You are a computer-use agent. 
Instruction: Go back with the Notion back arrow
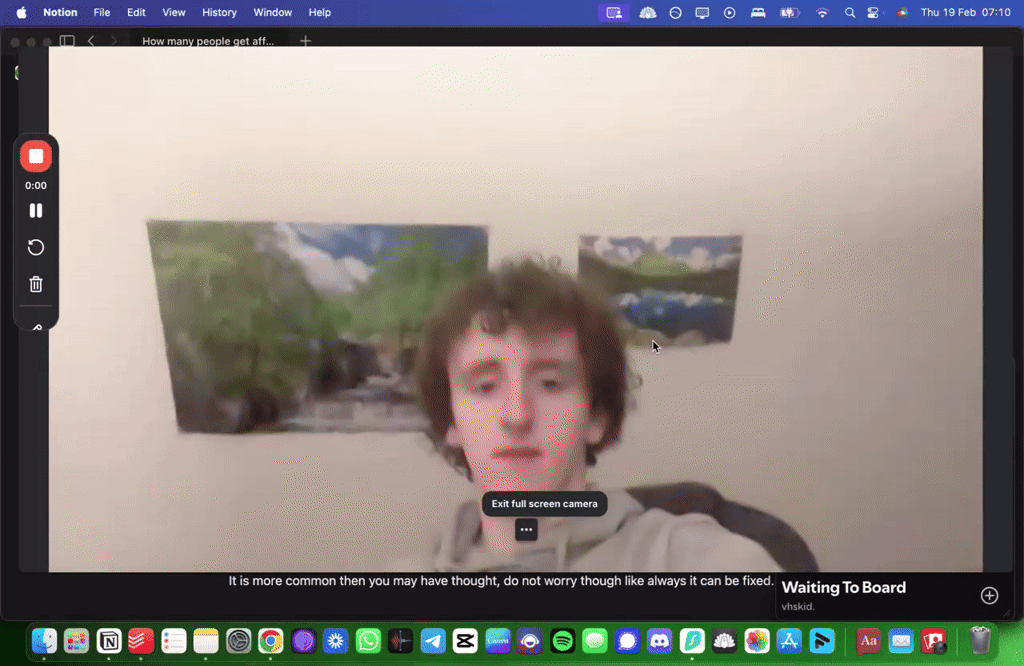pyautogui.click(x=91, y=40)
